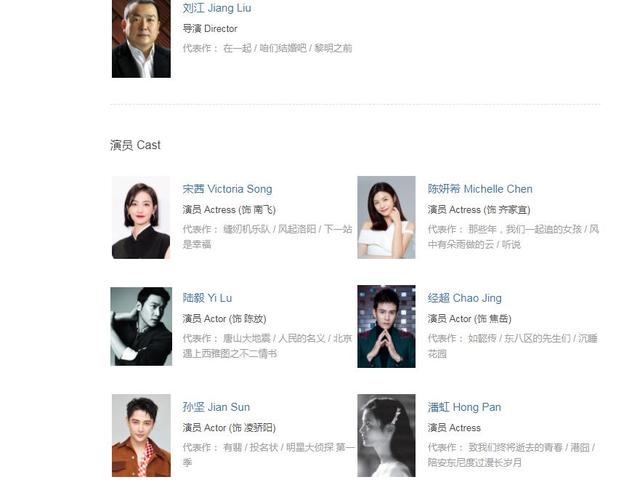Open the Chao Jing name link
This screenshot has width=640, height=493.
coord(464,298)
